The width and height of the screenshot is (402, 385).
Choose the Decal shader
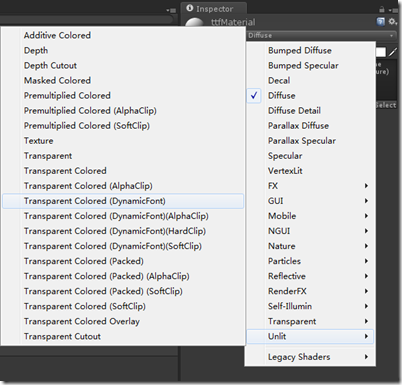point(310,80)
